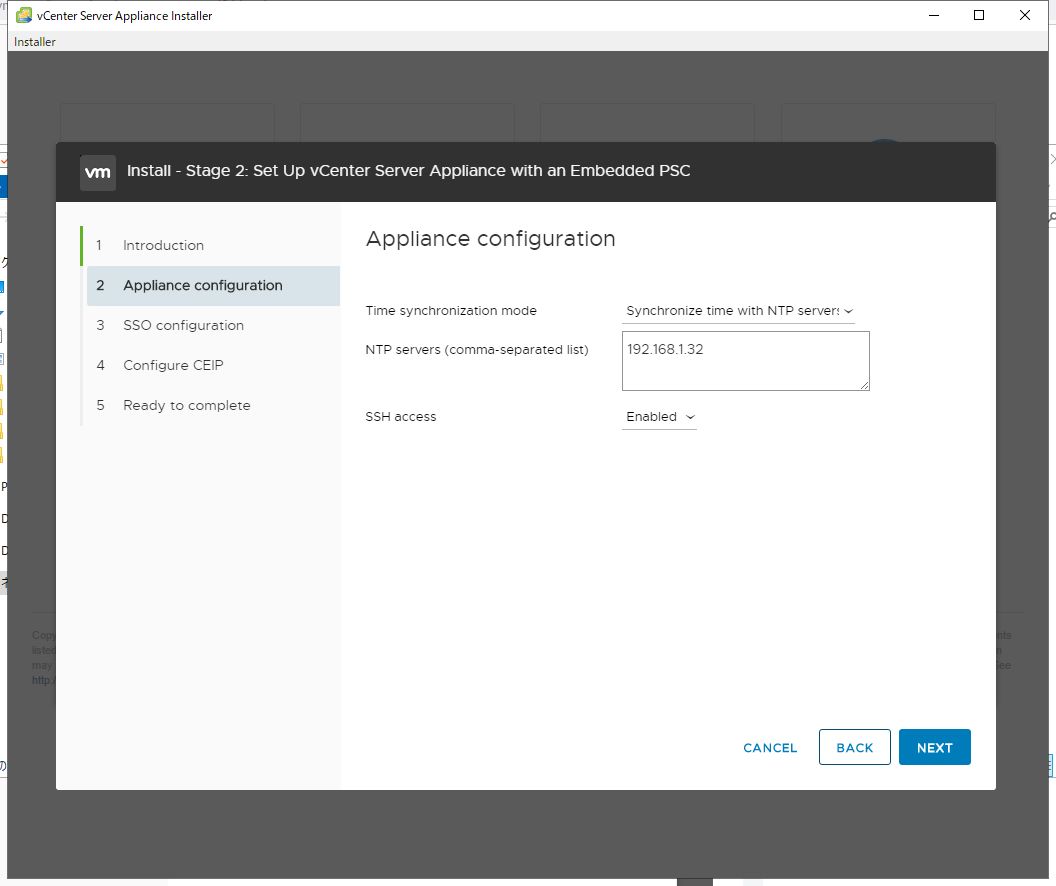Click the Appliance configuration page heading
The image size is (1056, 886).
[x=490, y=239]
